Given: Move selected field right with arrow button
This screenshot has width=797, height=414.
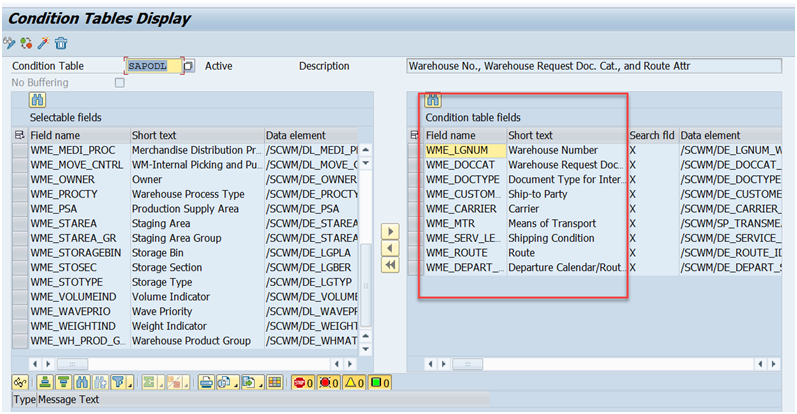Looking at the screenshot, I should coord(390,231).
